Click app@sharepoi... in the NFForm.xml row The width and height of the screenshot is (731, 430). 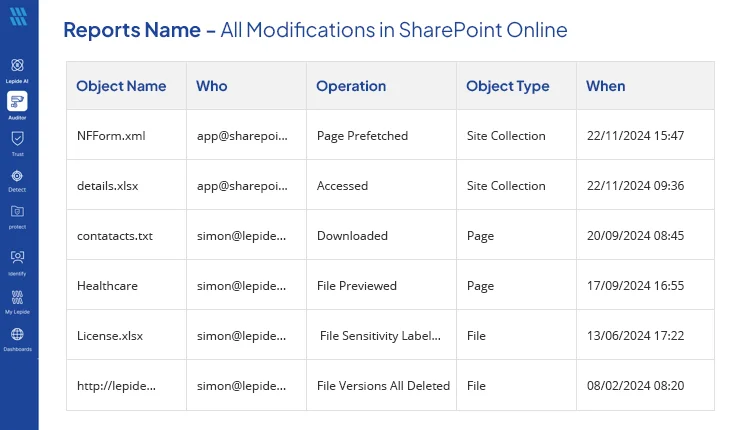242,136
